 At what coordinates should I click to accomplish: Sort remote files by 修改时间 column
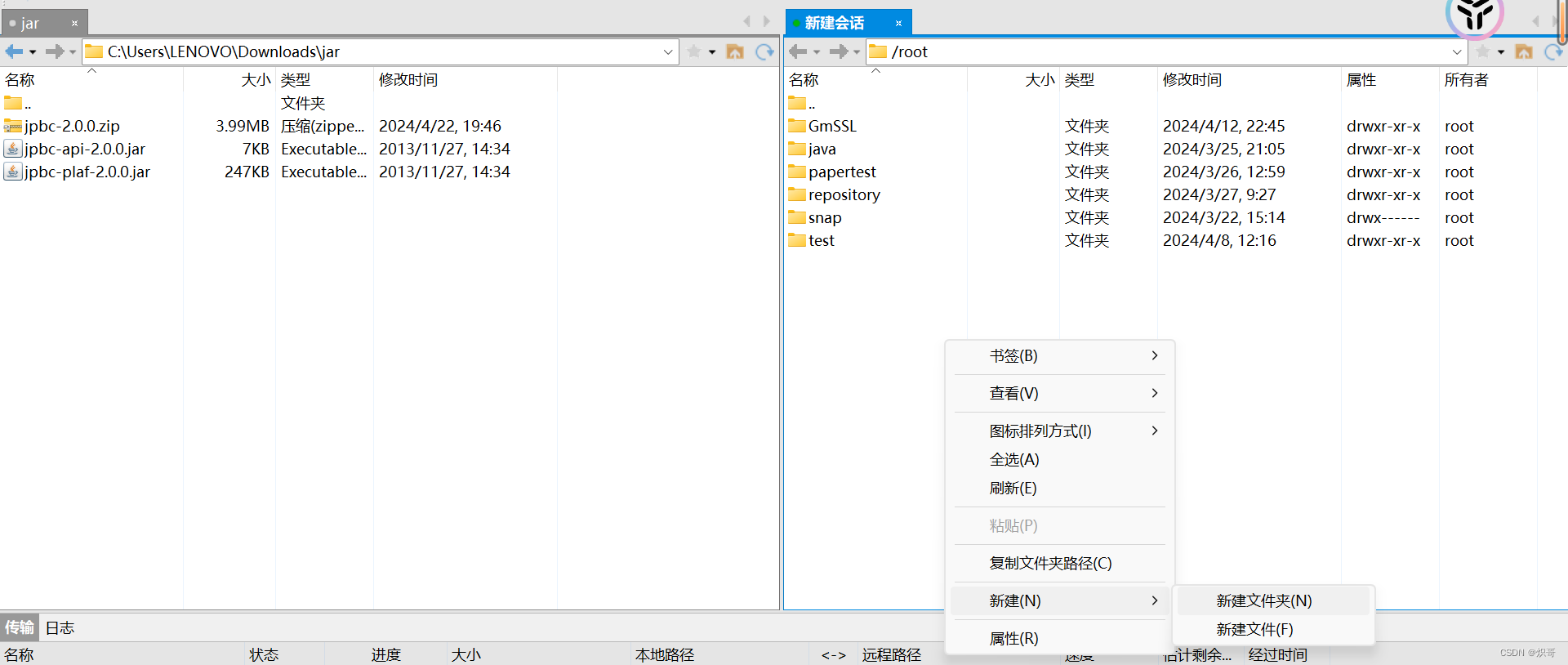coord(1249,80)
